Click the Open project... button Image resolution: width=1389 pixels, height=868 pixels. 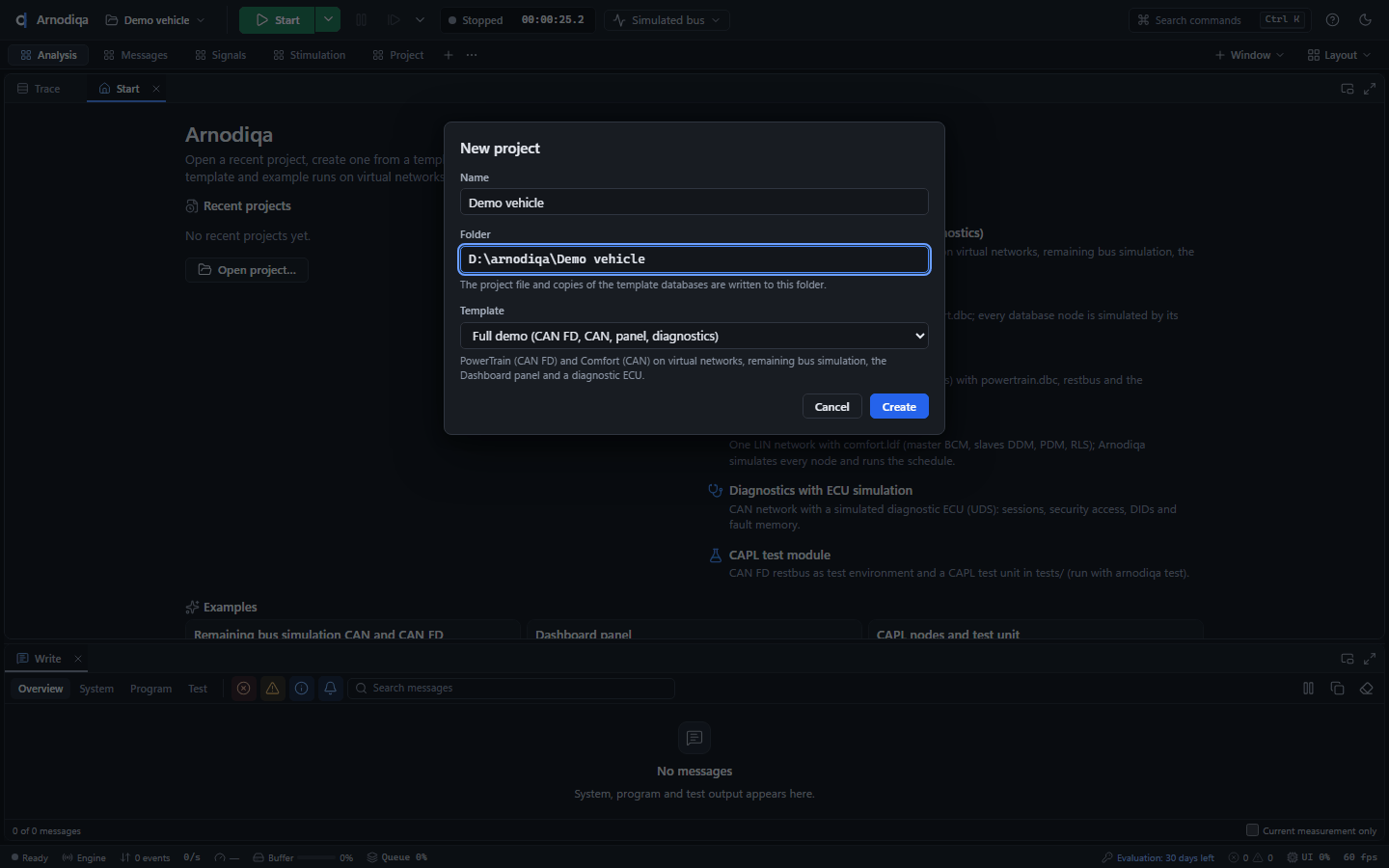pos(247,270)
